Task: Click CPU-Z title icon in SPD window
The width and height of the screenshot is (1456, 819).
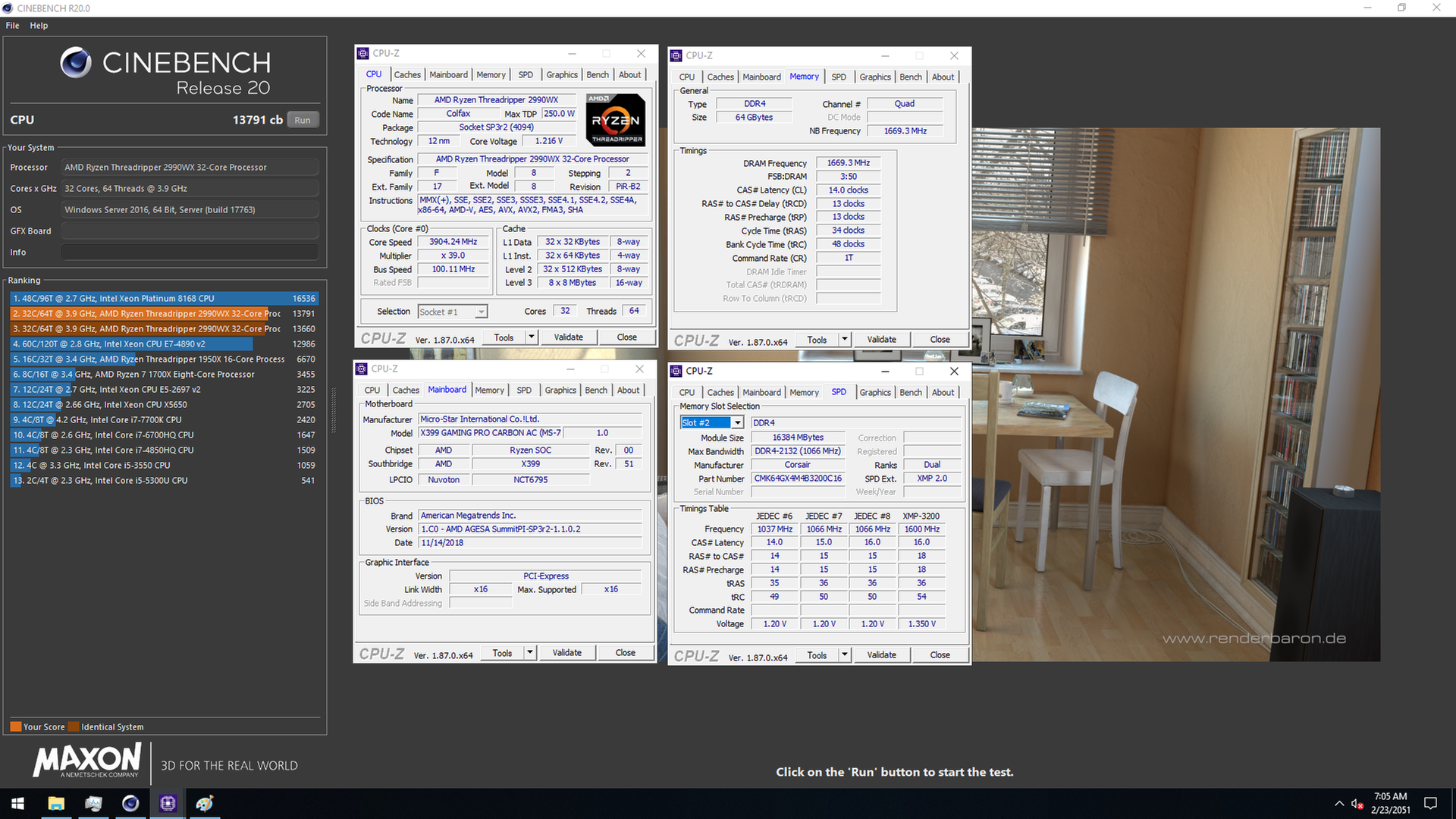Action: (676, 372)
